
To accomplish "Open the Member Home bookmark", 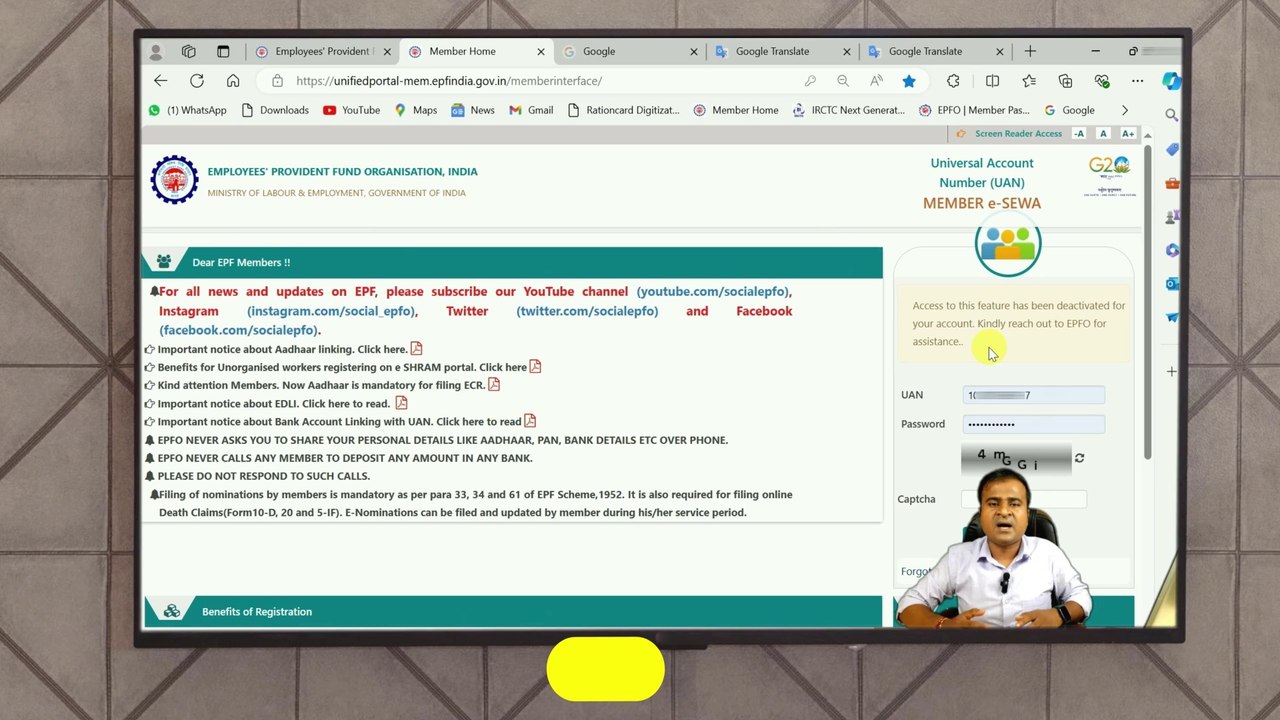I will [735, 110].
